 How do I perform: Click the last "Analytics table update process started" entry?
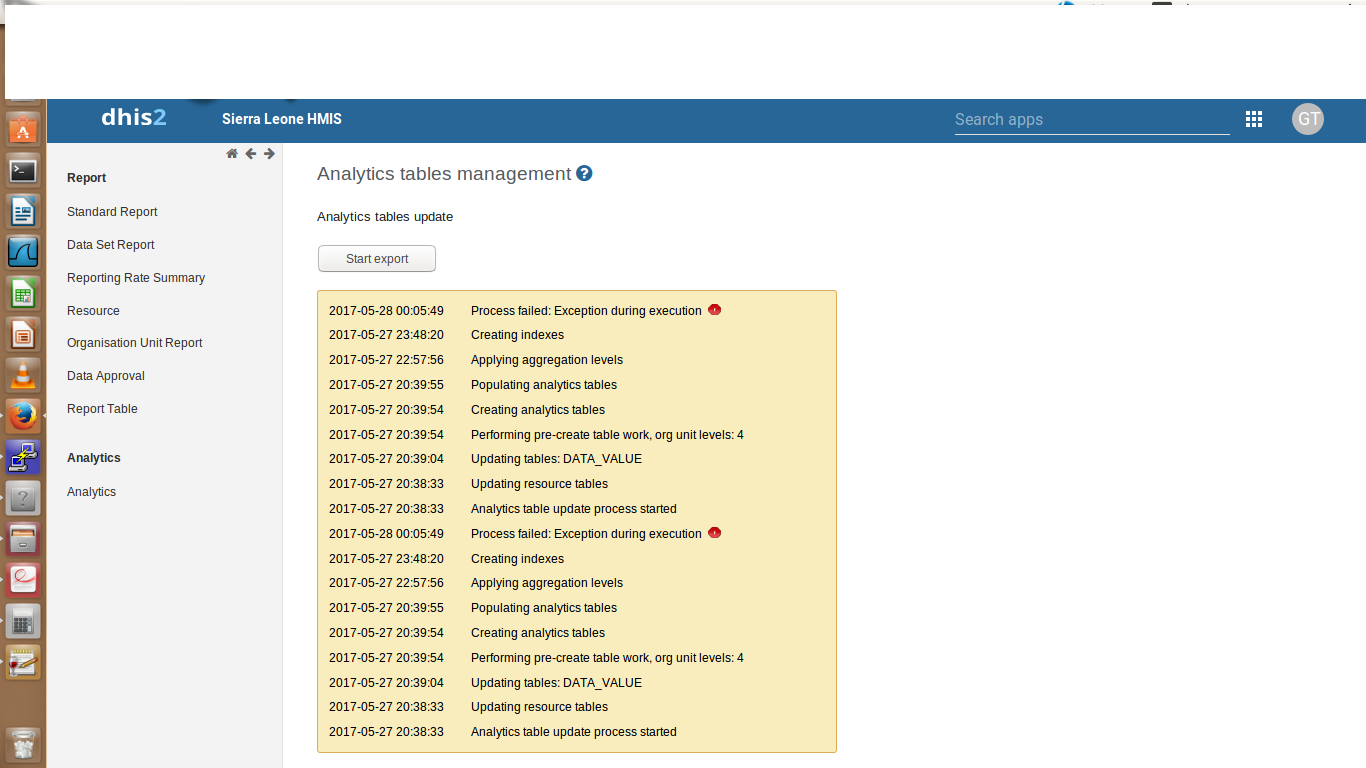(574, 732)
